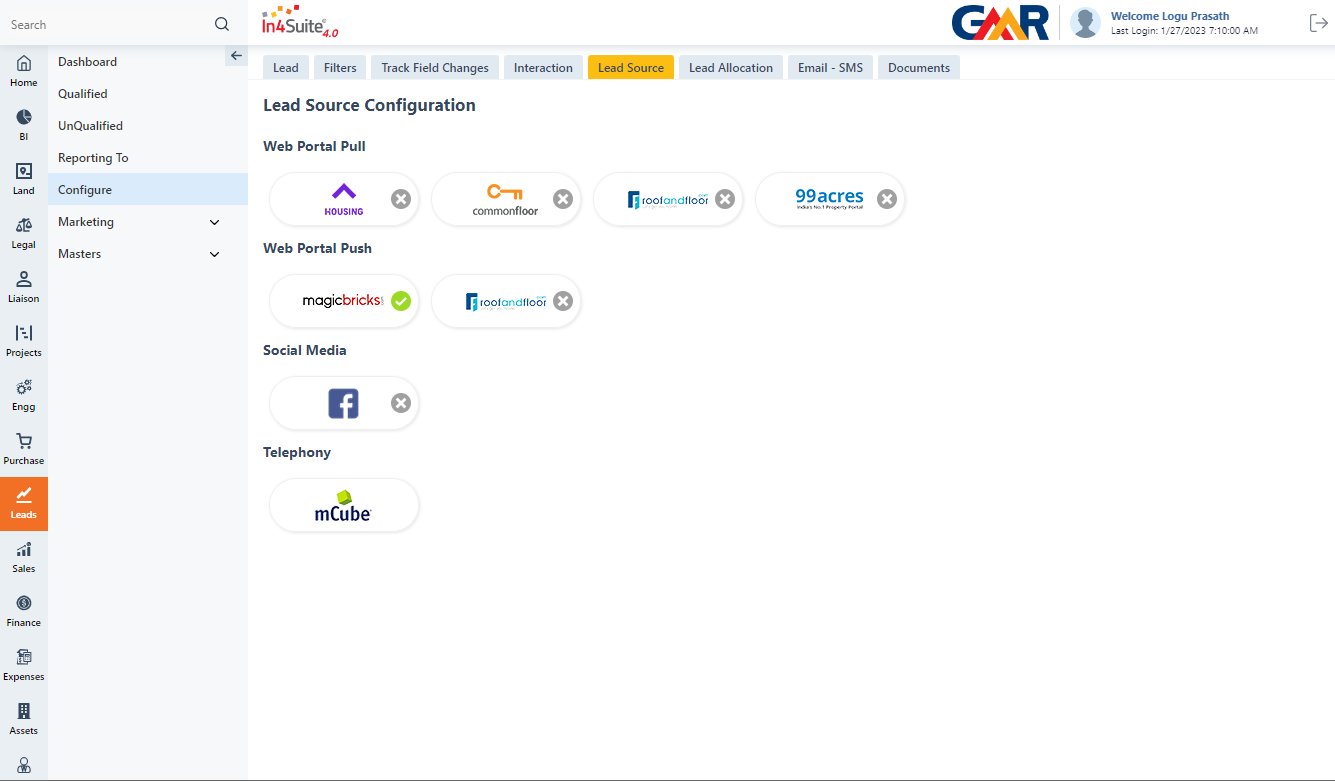Screen dimensions: 1335x781
Task: Open the Qualified leads link
Action: point(83,94)
